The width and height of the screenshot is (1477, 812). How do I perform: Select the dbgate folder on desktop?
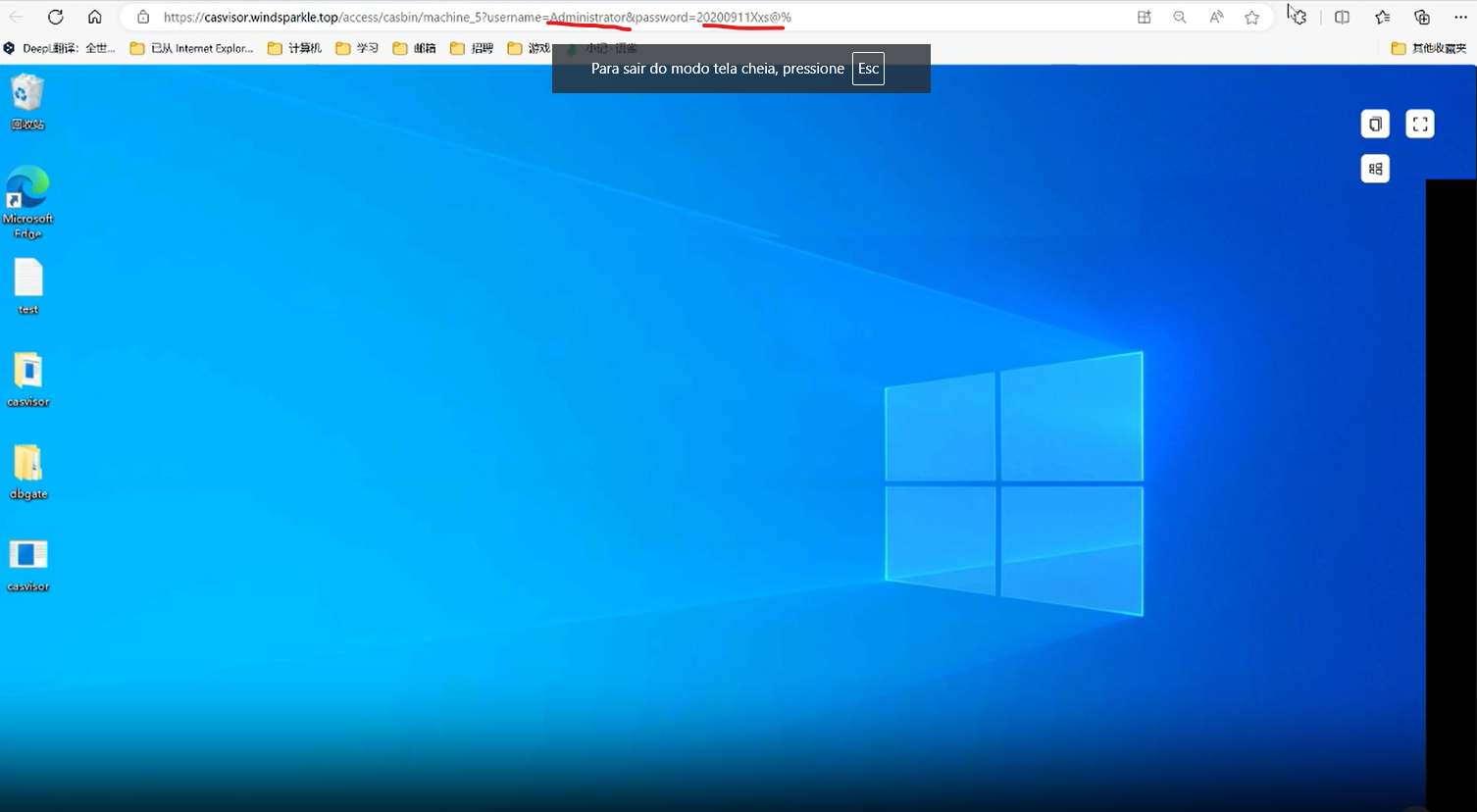(28, 472)
